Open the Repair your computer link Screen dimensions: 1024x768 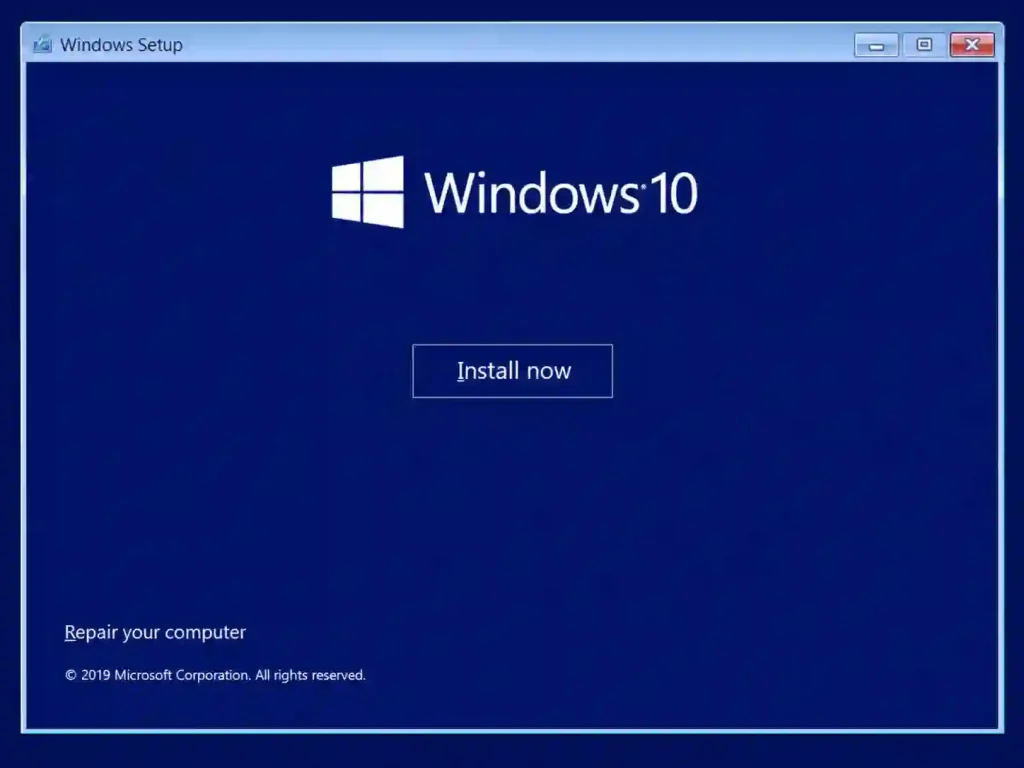coord(155,632)
